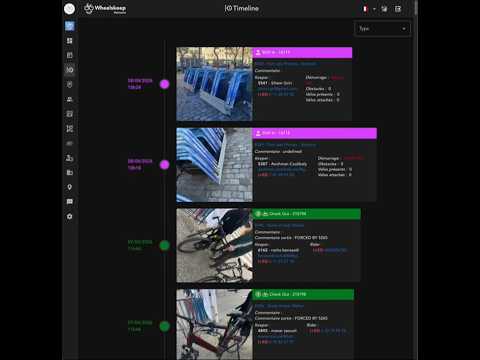The width and height of the screenshot is (480, 360).
Task: Click keeper name in the first Visit card
Action: pyautogui.click(x=281, y=83)
